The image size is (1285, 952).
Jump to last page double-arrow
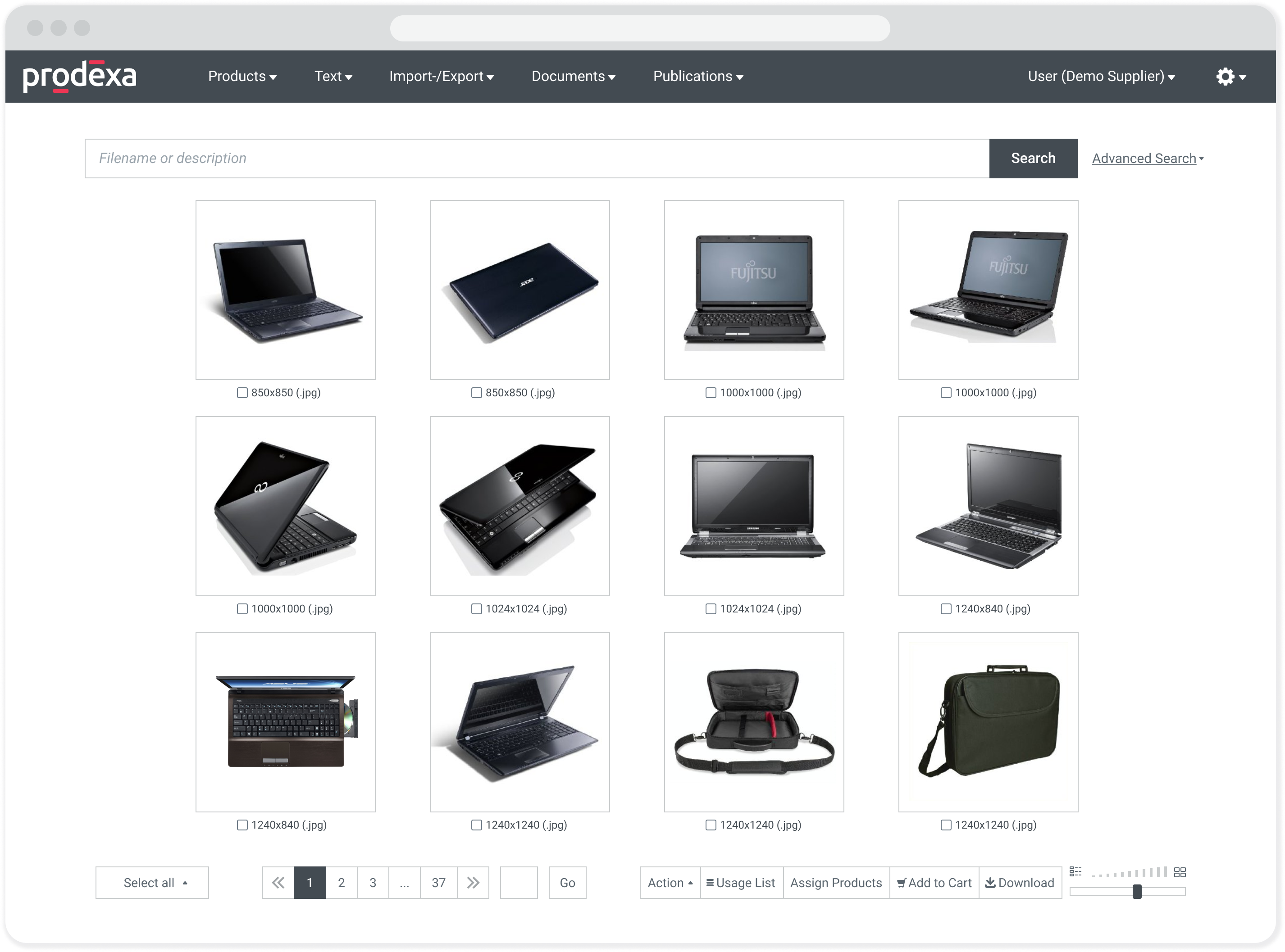point(473,882)
